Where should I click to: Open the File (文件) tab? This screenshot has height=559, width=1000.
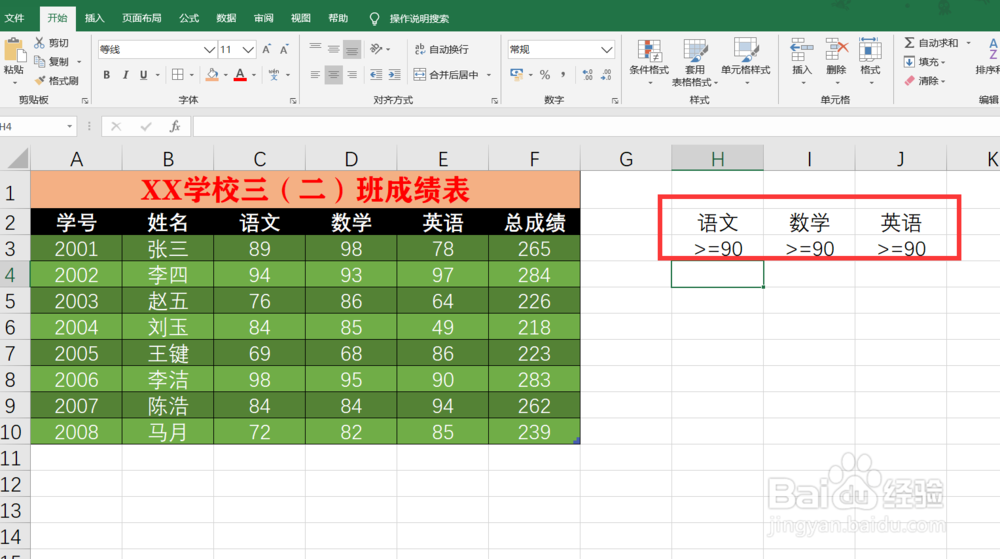point(14,18)
